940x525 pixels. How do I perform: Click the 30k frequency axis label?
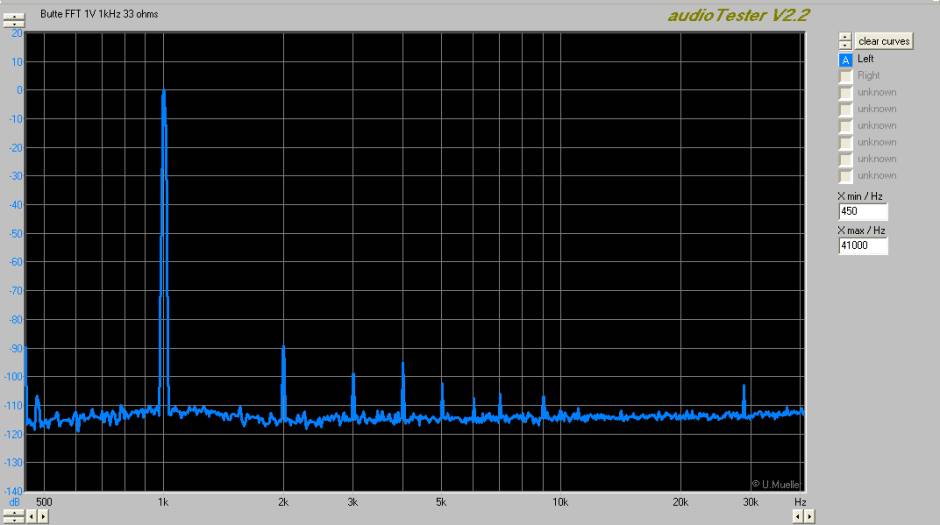751,502
